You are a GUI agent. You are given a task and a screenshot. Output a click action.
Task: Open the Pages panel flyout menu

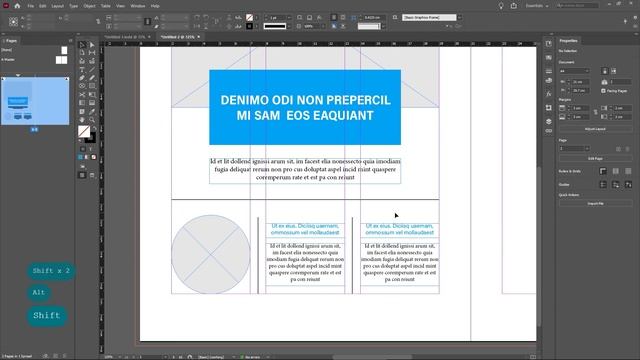coord(70,41)
